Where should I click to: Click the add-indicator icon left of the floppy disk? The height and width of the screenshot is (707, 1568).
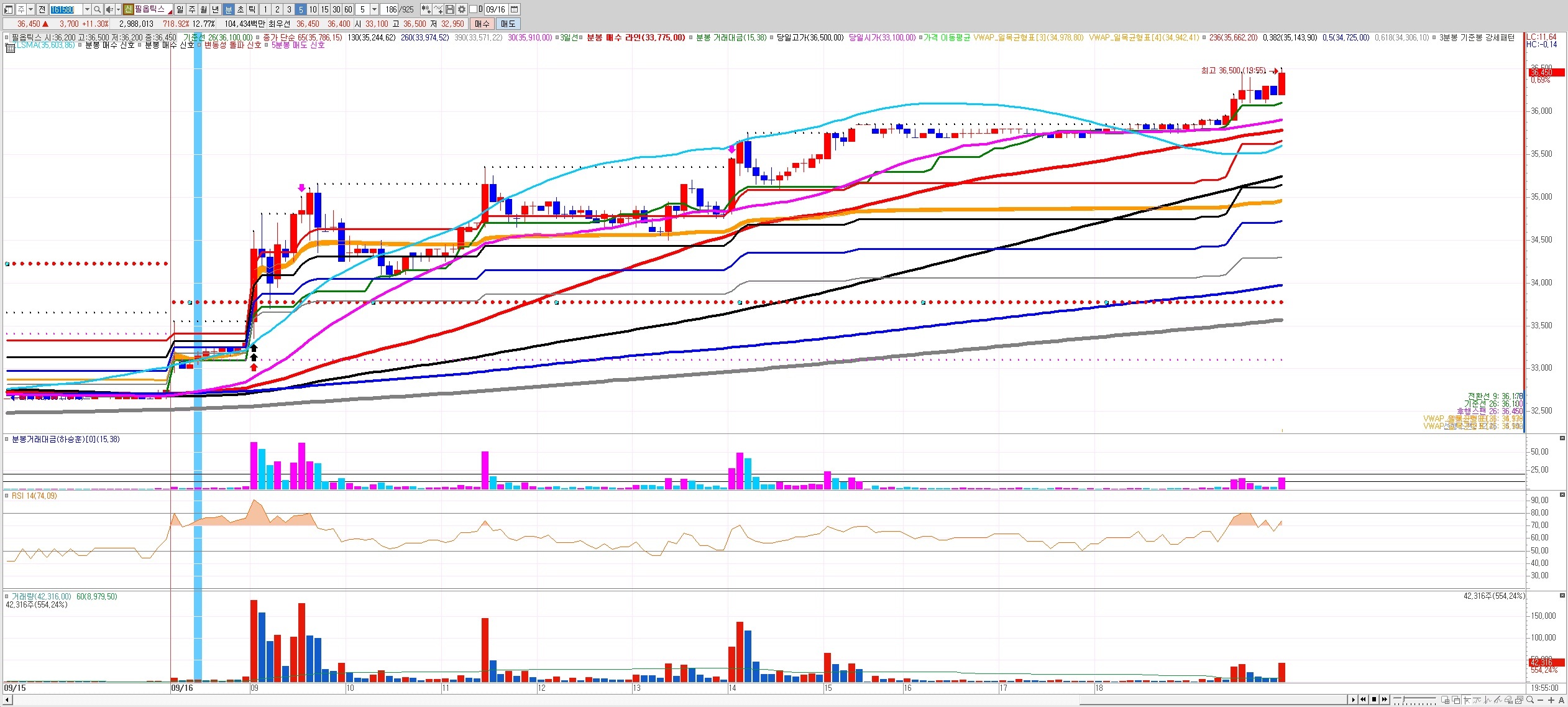pyautogui.click(x=438, y=9)
